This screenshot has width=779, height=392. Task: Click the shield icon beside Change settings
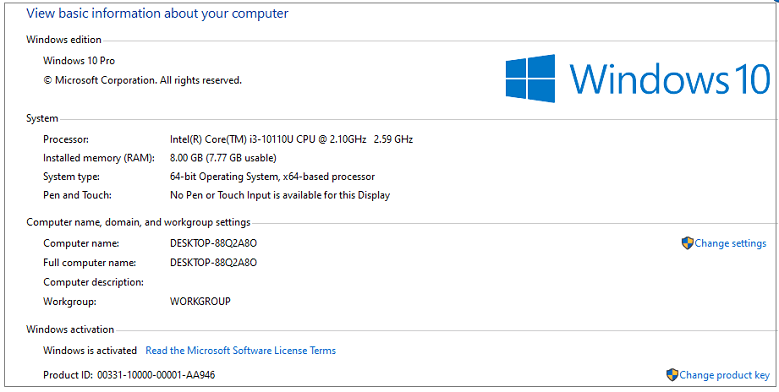pos(687,243)
